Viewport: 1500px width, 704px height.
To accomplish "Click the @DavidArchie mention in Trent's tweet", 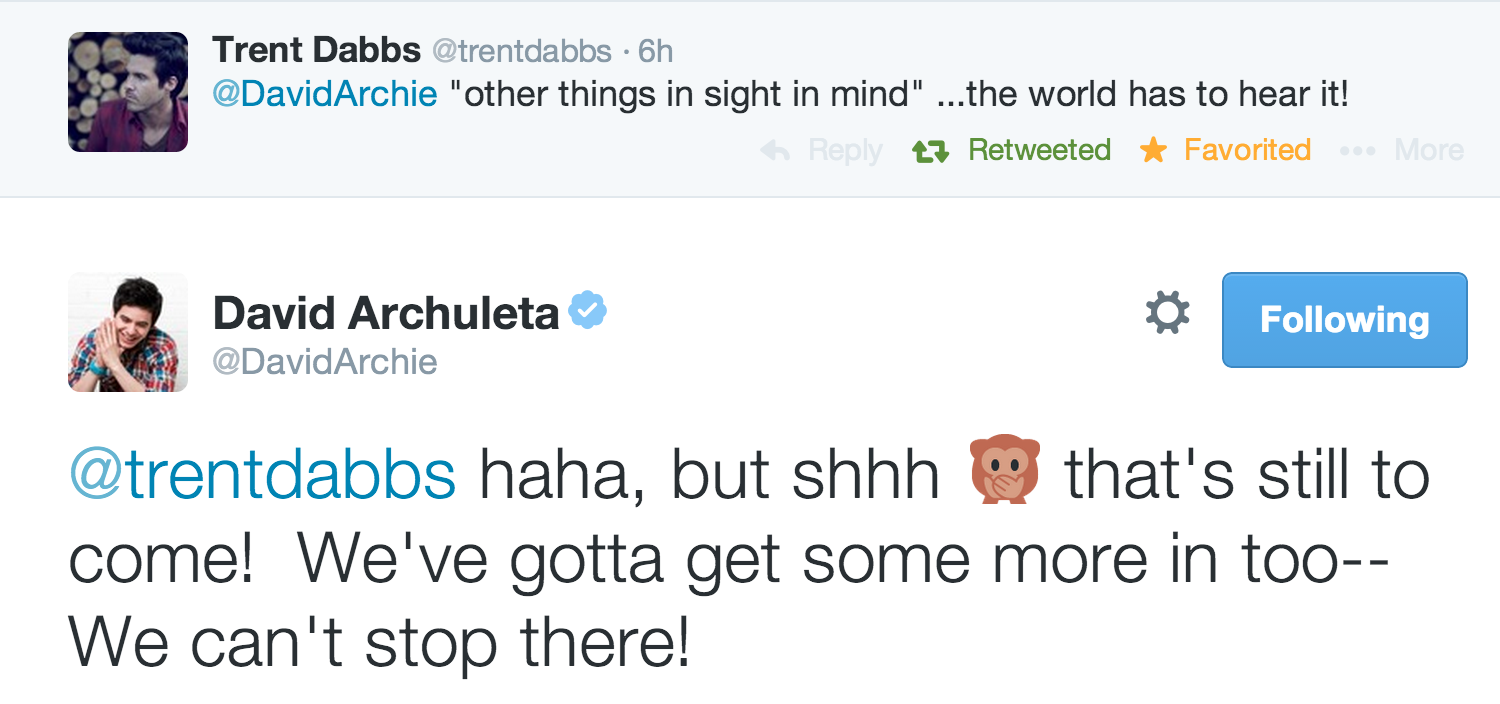I will (x=325, y=94).
